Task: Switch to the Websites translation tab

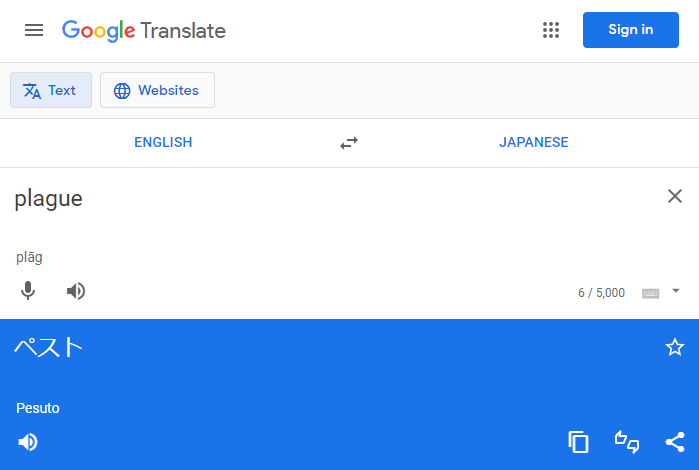Action: coord(157,90)
